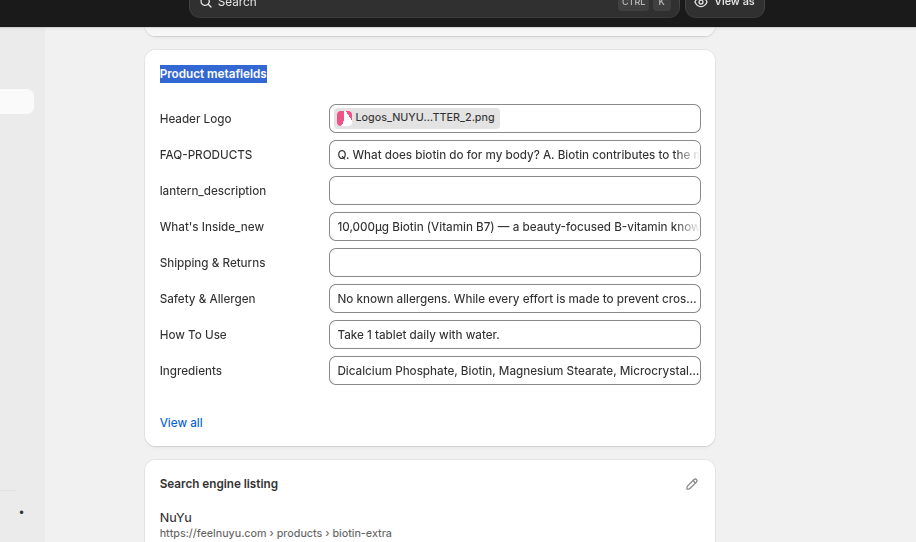Click the K shortcut key badge

(x=661, y=4)
